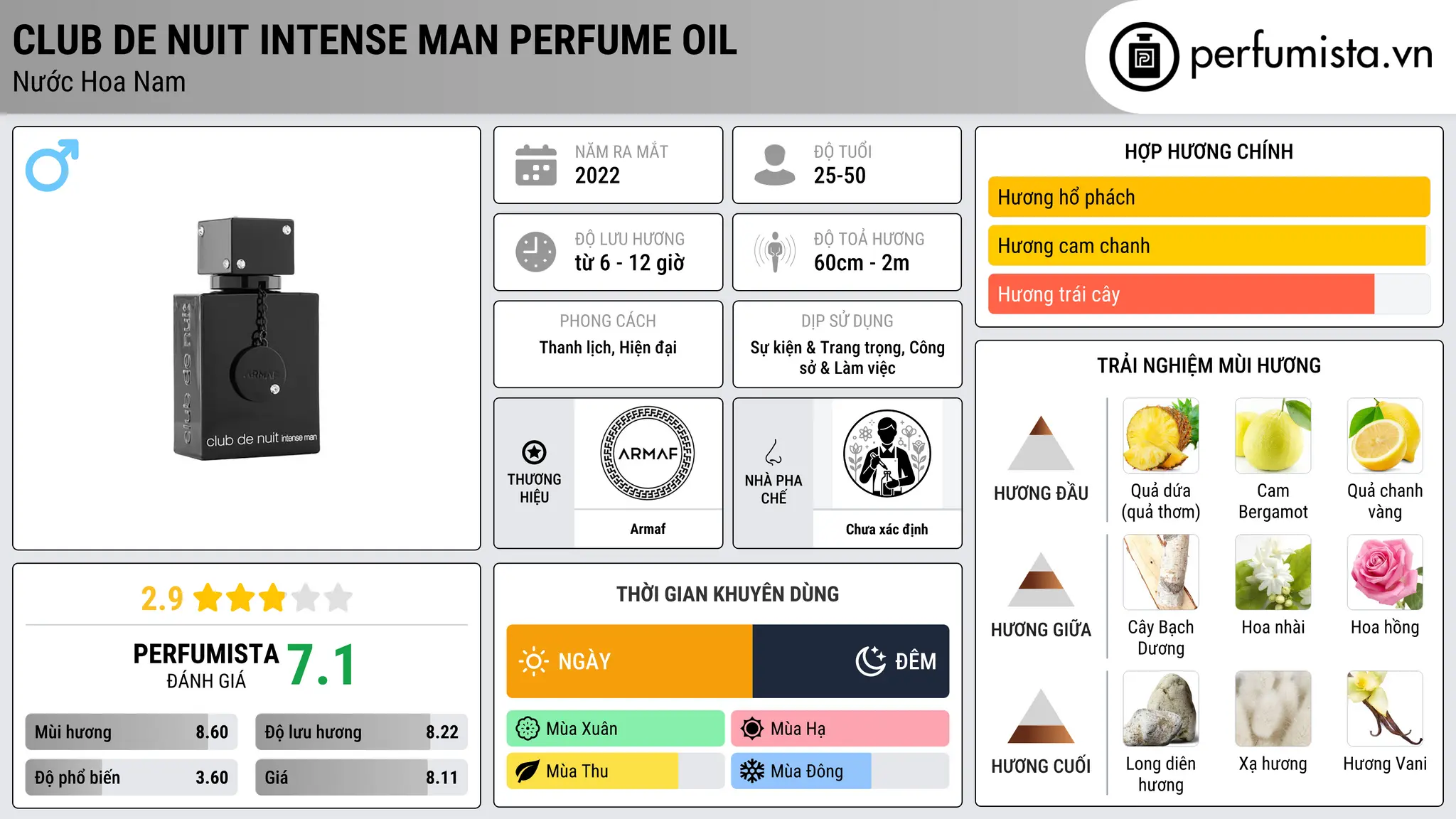Click the Perfumista score 7.1
Image resolution: width=1456 pixels, height=819 pixels.
[x=322, y=665]
